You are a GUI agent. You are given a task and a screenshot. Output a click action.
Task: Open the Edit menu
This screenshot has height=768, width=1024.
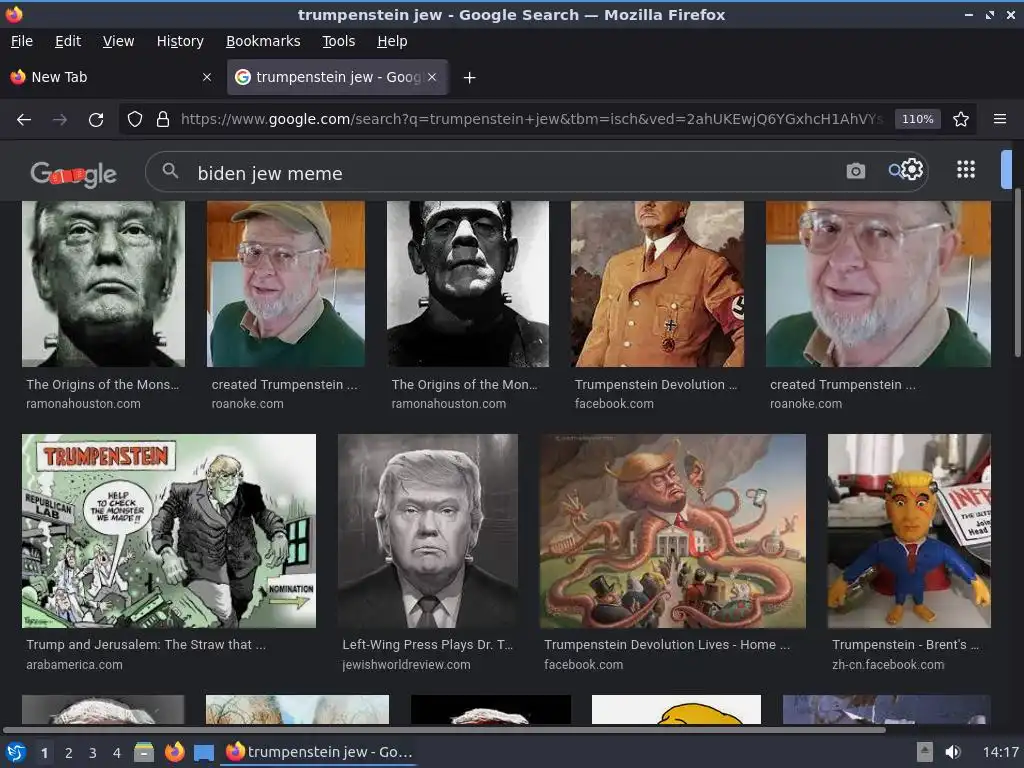[x=68, y=41]
